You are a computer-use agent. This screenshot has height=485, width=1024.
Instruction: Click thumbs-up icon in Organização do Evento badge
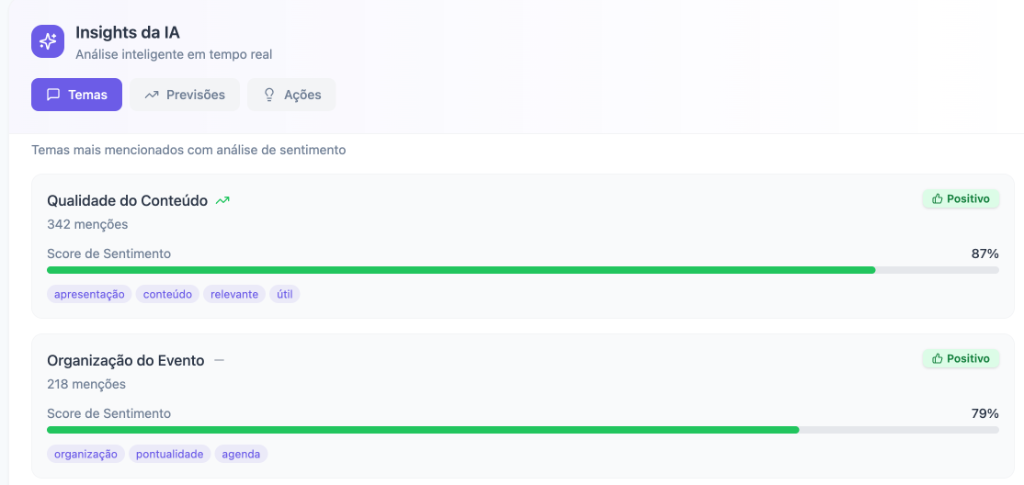click(x=937, y=358)
